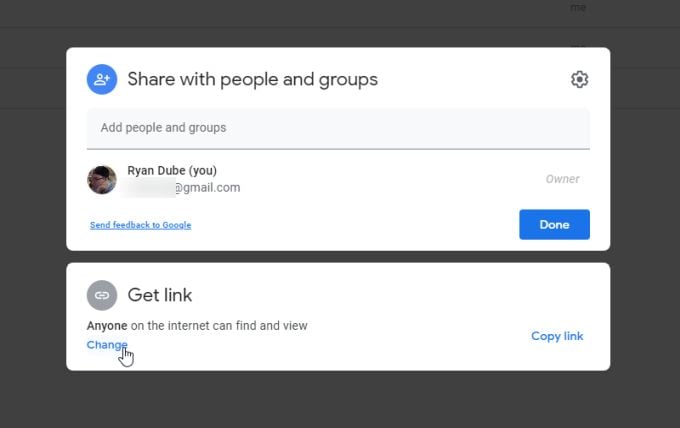Click the gmail.com email address
The height and width of the screenshot is (428, 680).
click(208, 187)
